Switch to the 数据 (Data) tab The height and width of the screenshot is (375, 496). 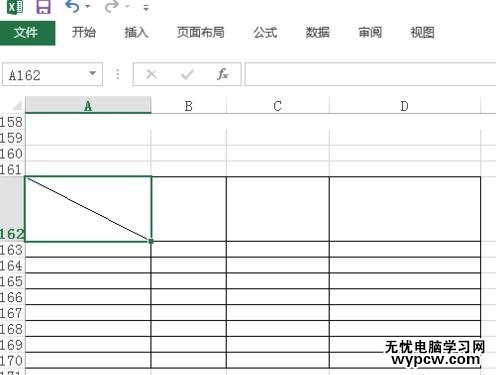click(x=317, y=33)
